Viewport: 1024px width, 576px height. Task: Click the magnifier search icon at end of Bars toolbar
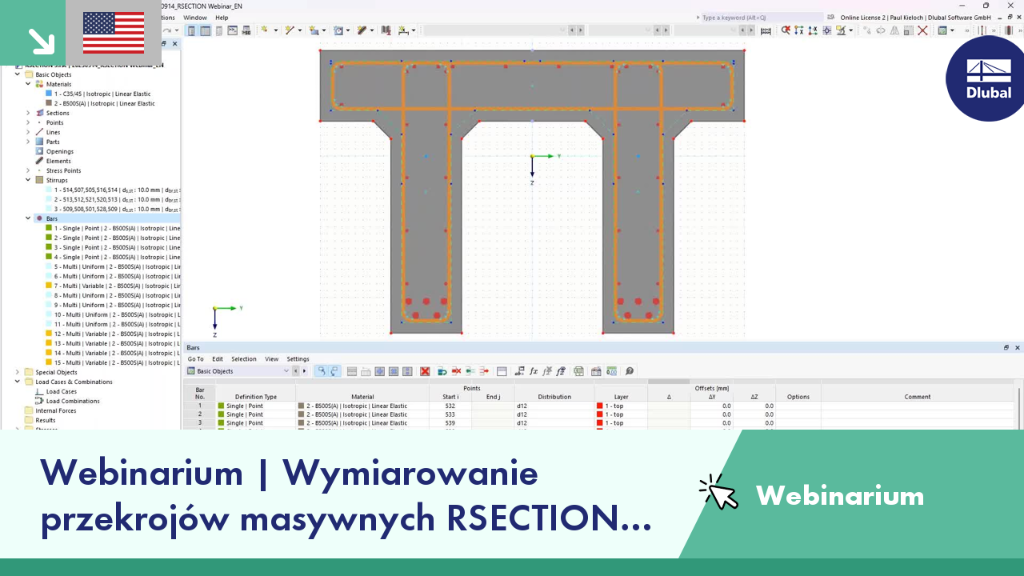pos(630,371)
